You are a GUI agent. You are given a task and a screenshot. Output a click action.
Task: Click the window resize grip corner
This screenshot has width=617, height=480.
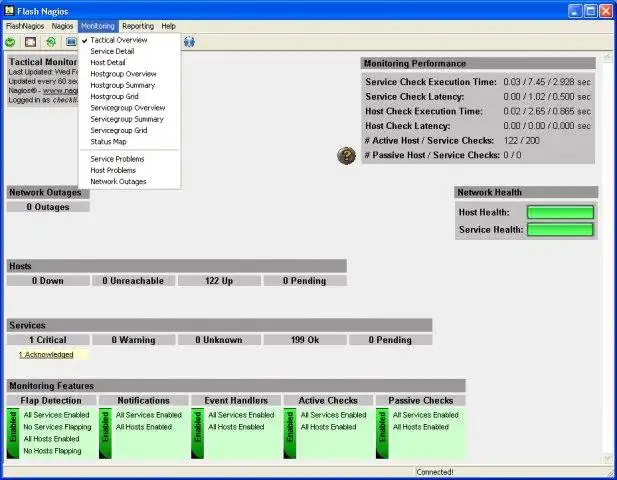pos(609,472)
